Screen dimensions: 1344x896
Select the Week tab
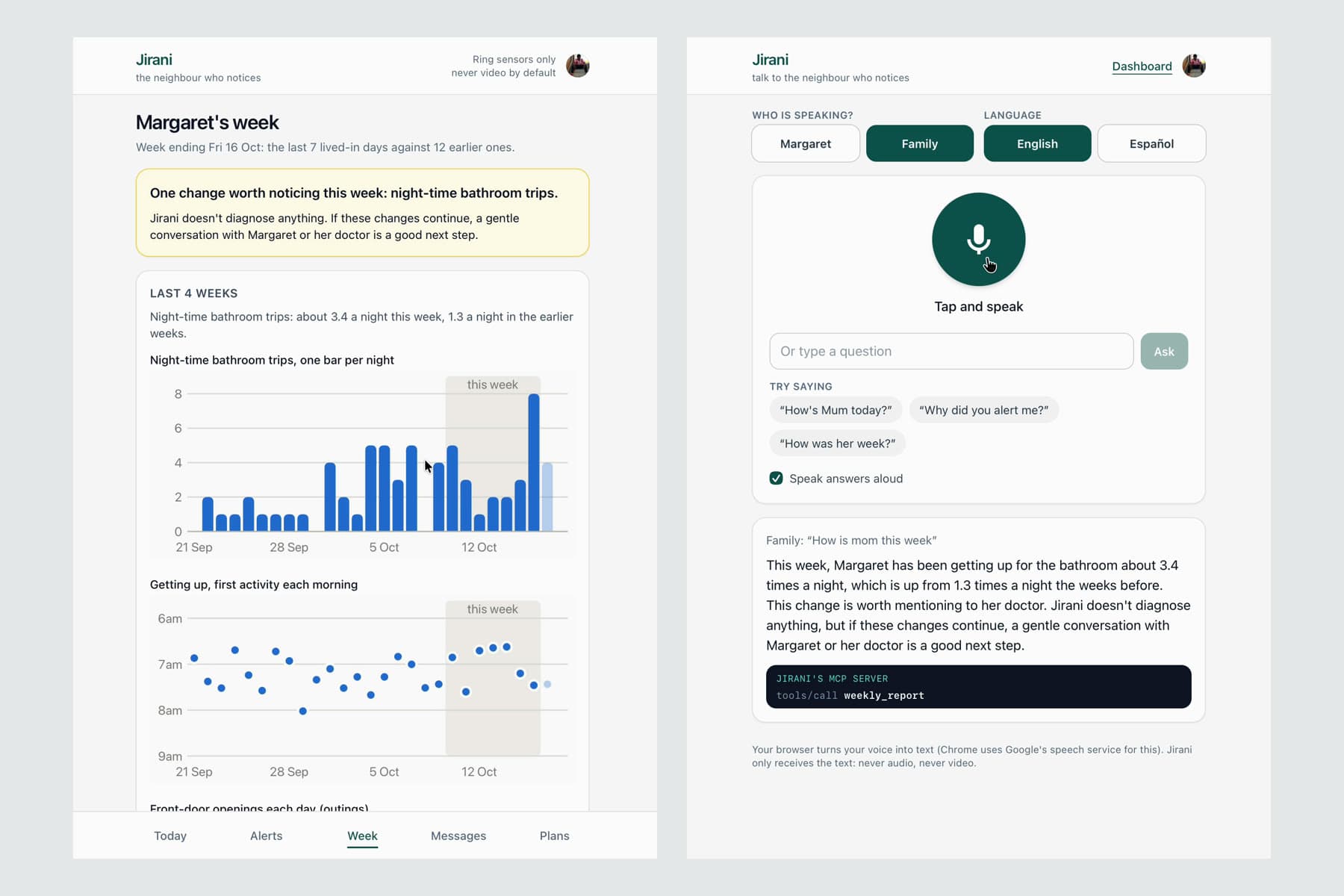pyautogui.click(x=362, y=836)
